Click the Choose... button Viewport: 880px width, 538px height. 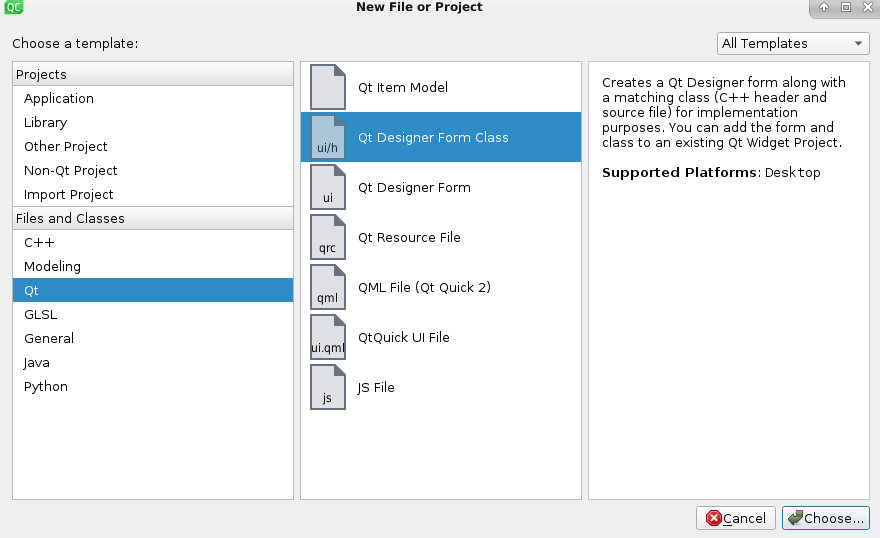pyautogui.click(x=826, y=518)
